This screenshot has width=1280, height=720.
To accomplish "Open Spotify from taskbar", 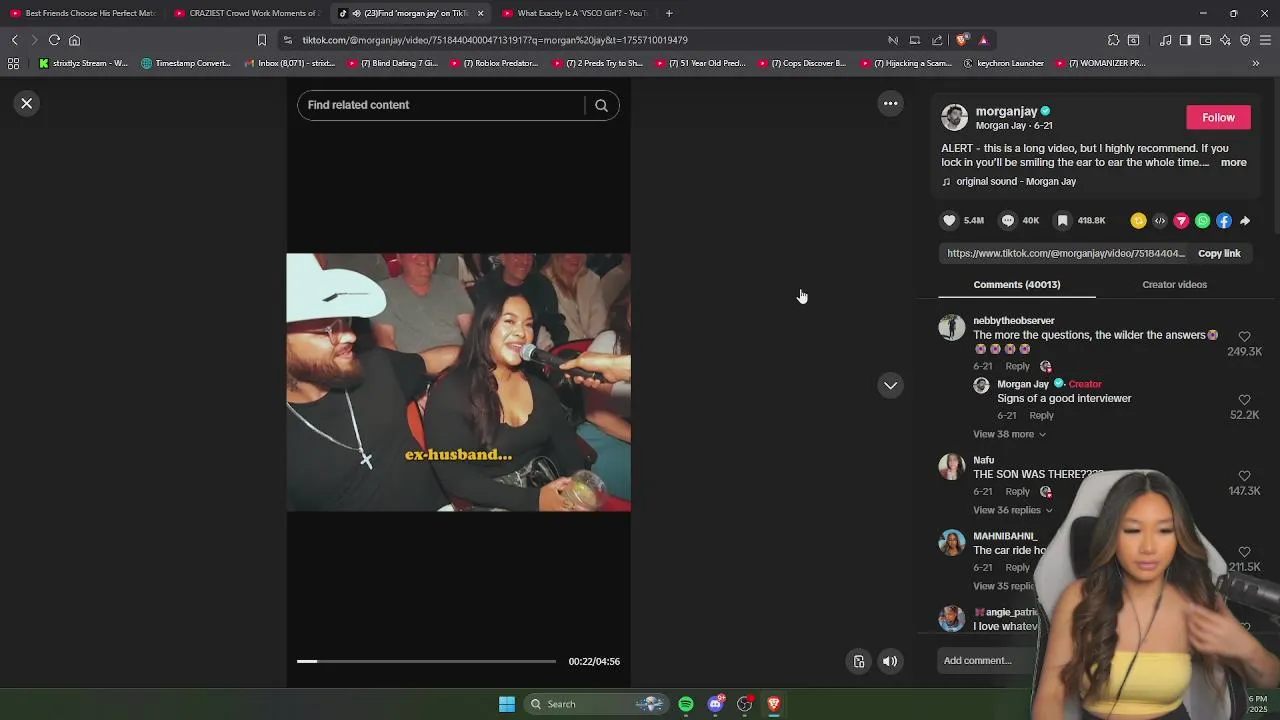I will coord(686,704).
